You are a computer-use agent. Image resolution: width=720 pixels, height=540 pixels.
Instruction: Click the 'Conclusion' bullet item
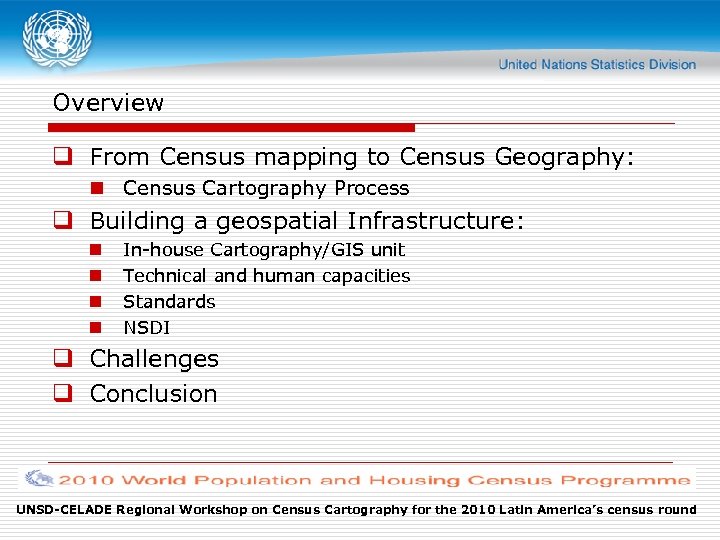click(153, 394)
